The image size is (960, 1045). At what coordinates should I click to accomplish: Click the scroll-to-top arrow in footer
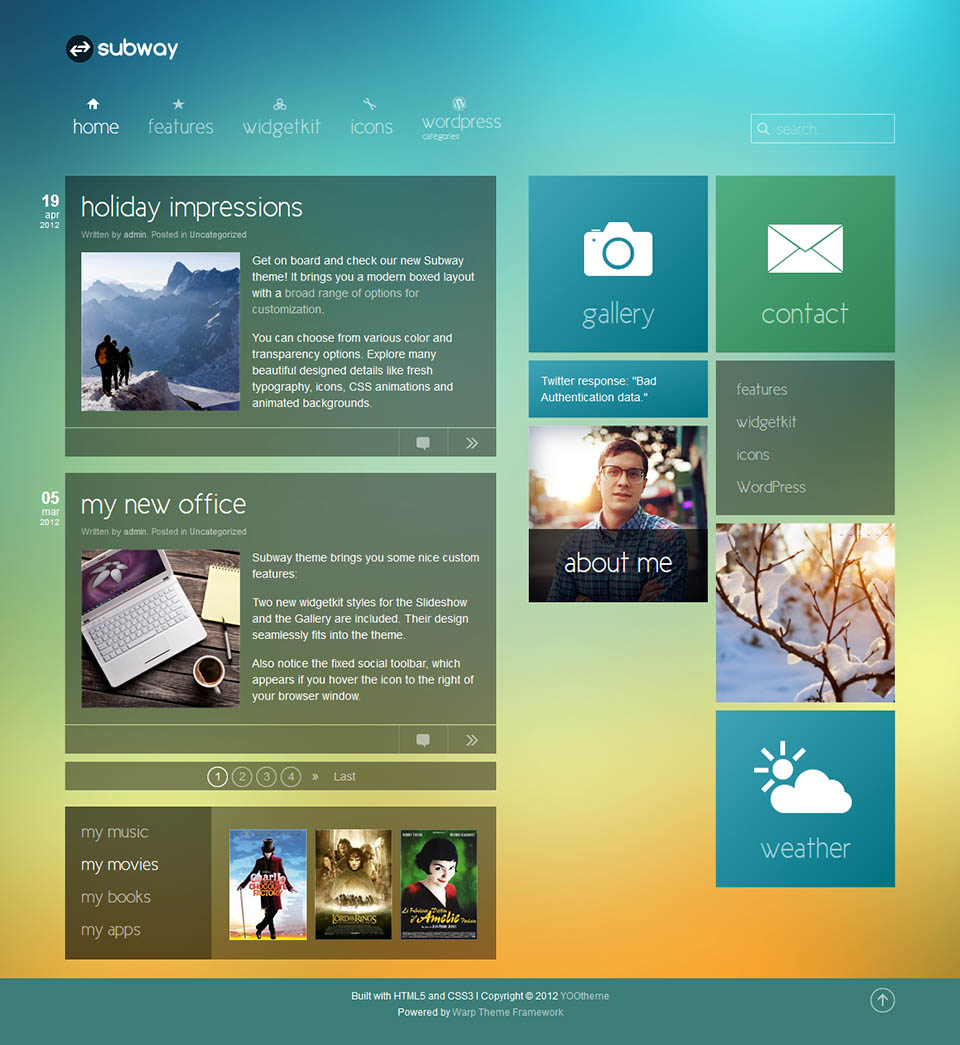pos(882,1000)
